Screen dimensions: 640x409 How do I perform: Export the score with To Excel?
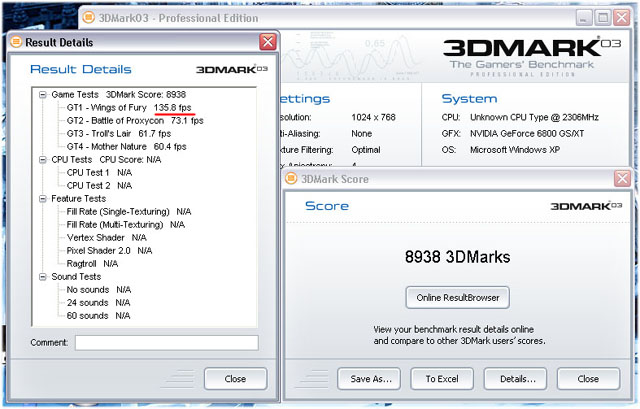click(x=441, y=379)
